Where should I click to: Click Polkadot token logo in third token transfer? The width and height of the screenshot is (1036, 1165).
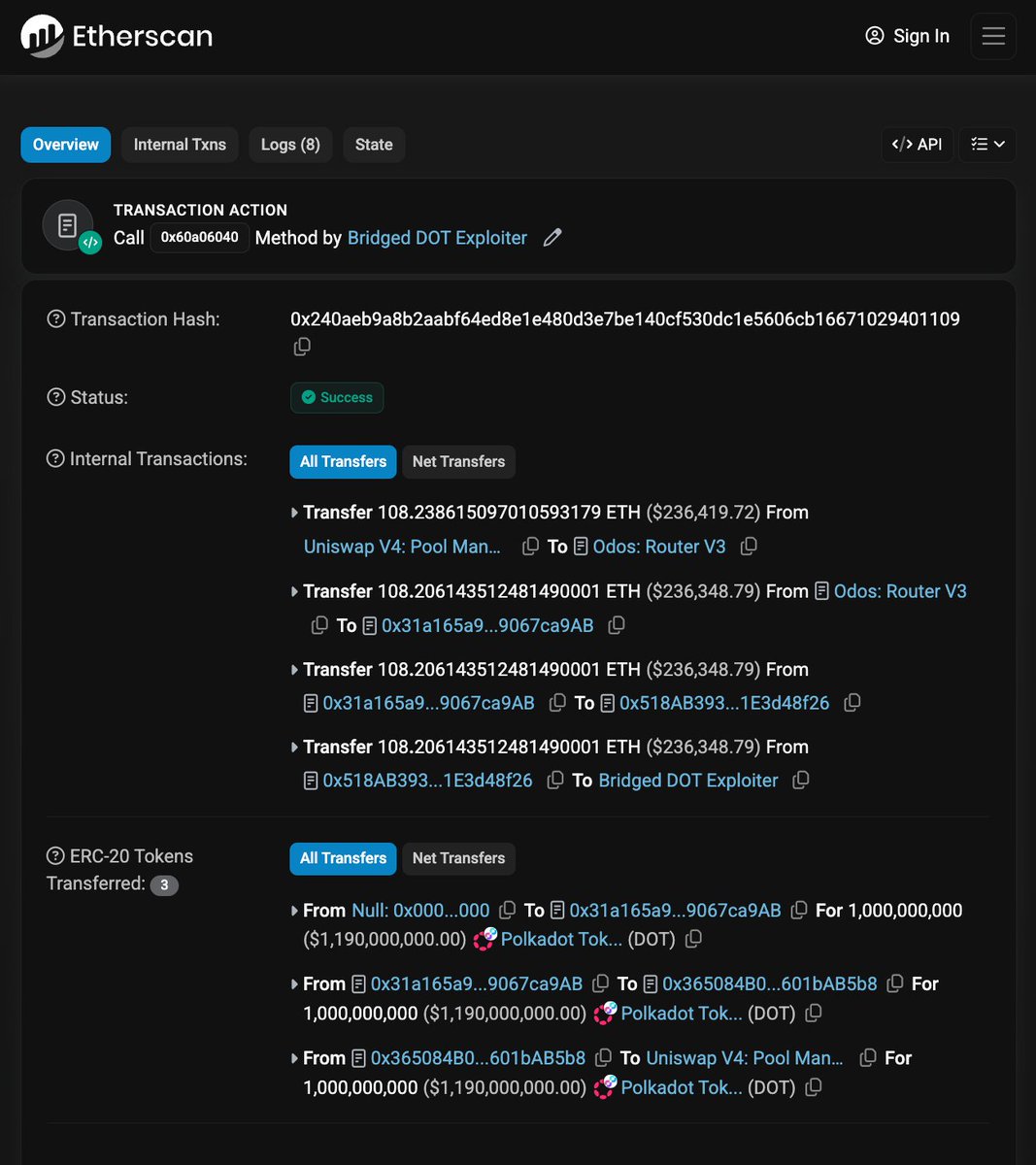coord(605,1087)
